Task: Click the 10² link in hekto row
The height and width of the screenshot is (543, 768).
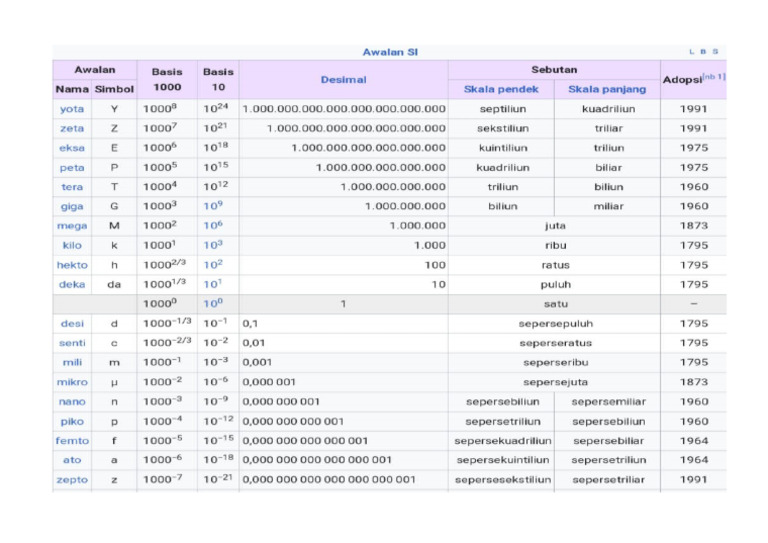Action: pyautogui.click(x=213, y=264)
